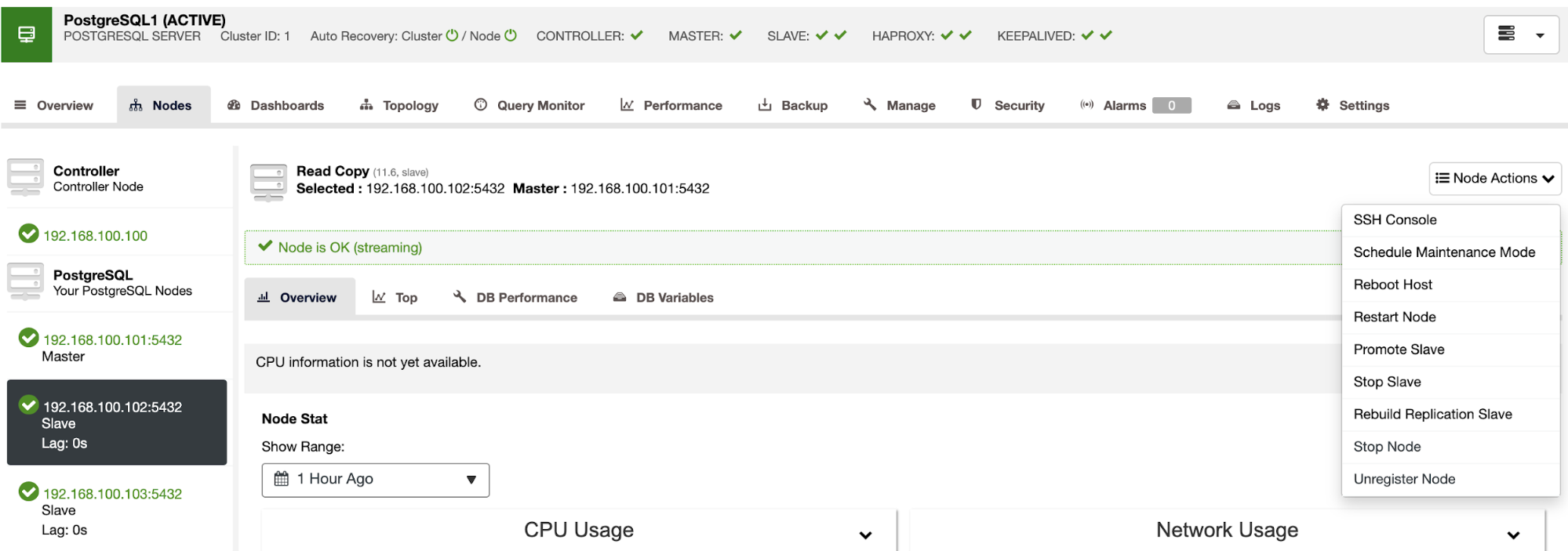1568x551 pixels.
Task: Click the PostgreSQL nodes server icon in sidebar
Action: point(25,282)
